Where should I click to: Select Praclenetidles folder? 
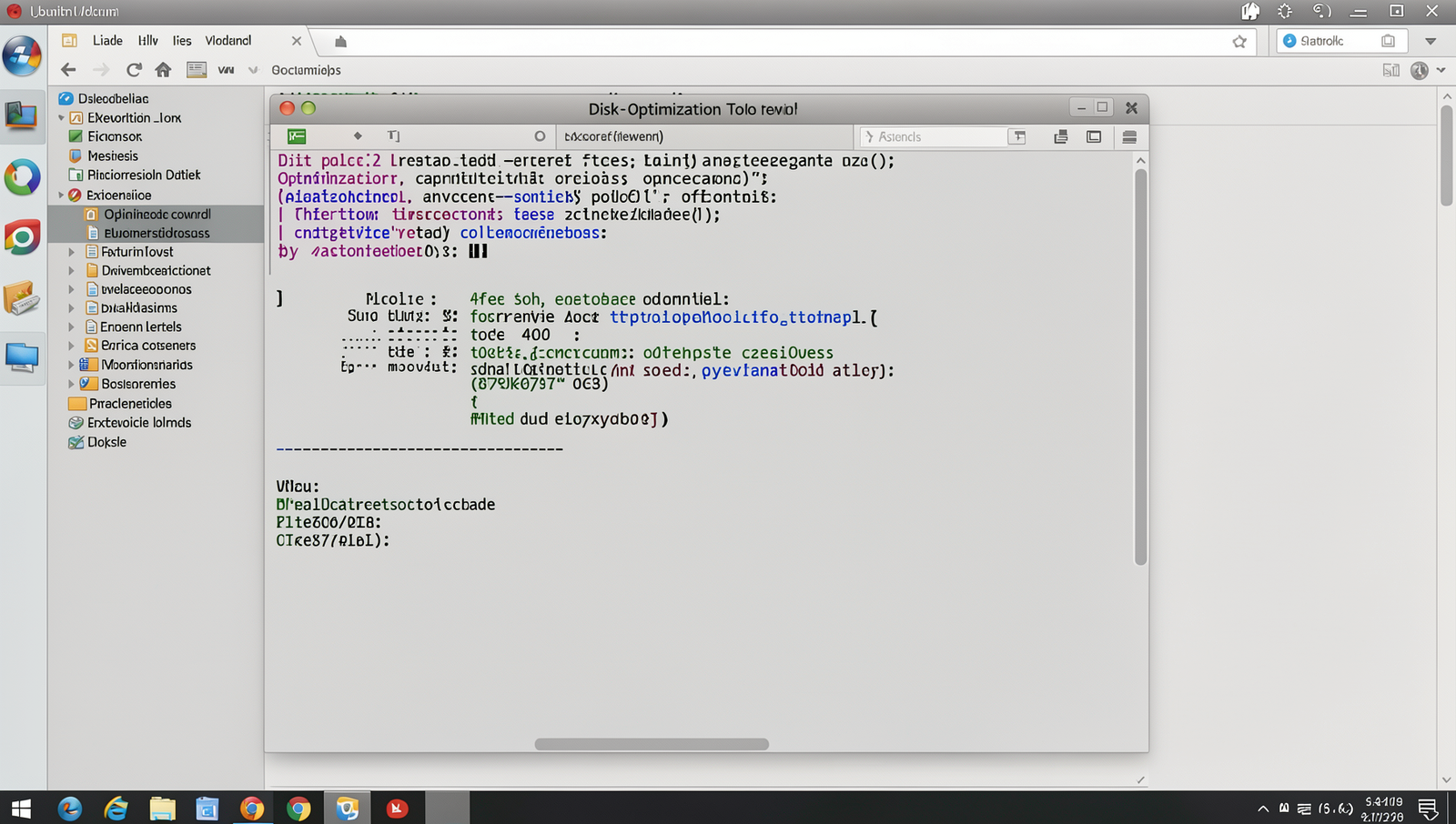coord(130,403)
